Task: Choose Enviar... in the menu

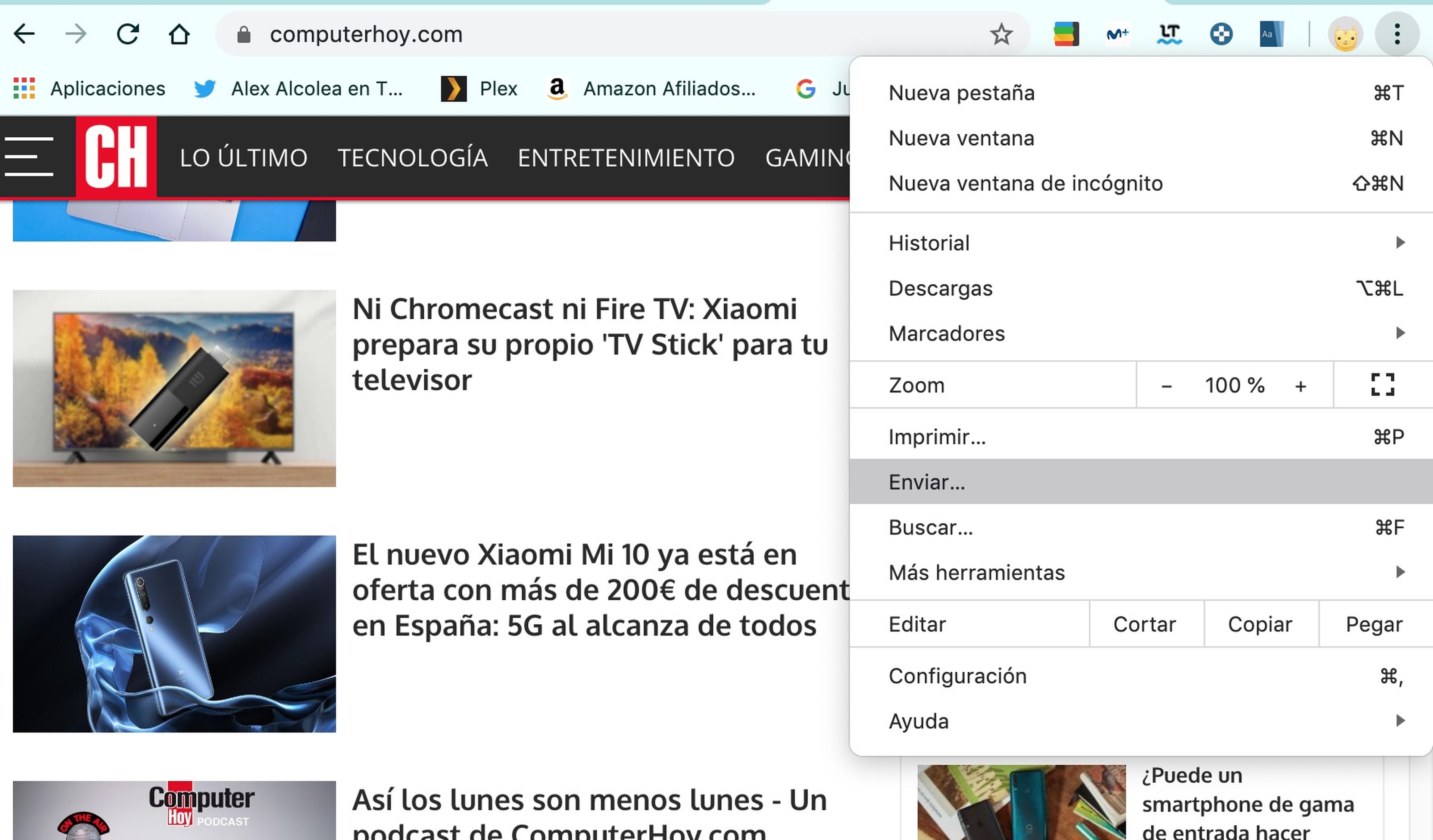Action: [1141, 482]
